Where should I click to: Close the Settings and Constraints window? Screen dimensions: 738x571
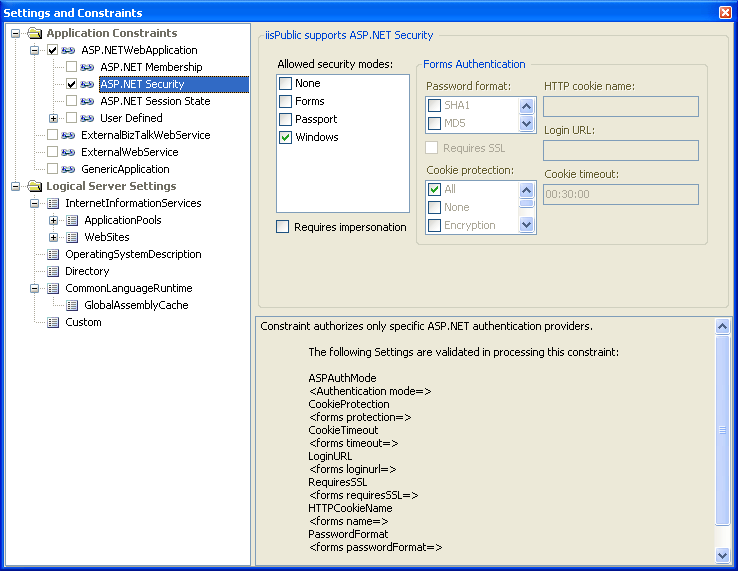tap(725, 12)
